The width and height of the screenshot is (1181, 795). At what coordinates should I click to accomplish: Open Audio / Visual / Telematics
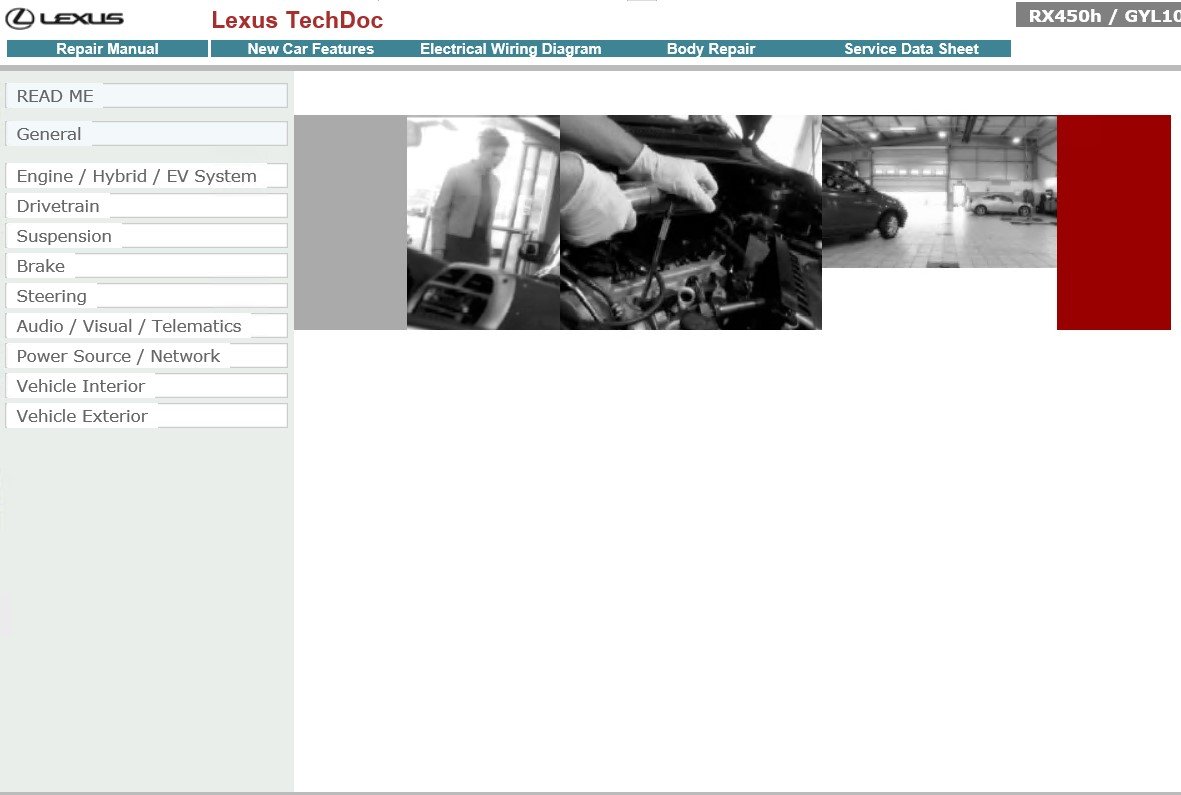click(129, 326)
